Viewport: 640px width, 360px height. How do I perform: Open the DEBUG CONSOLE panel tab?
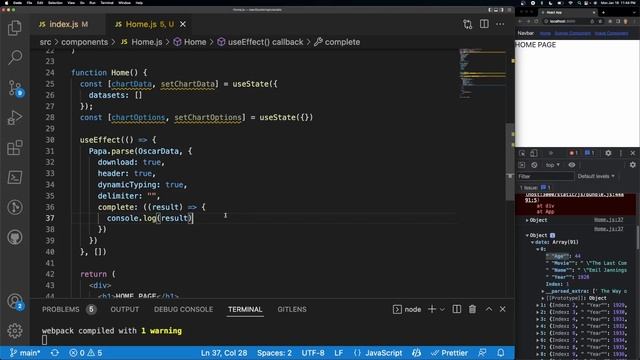coord(183,309)
